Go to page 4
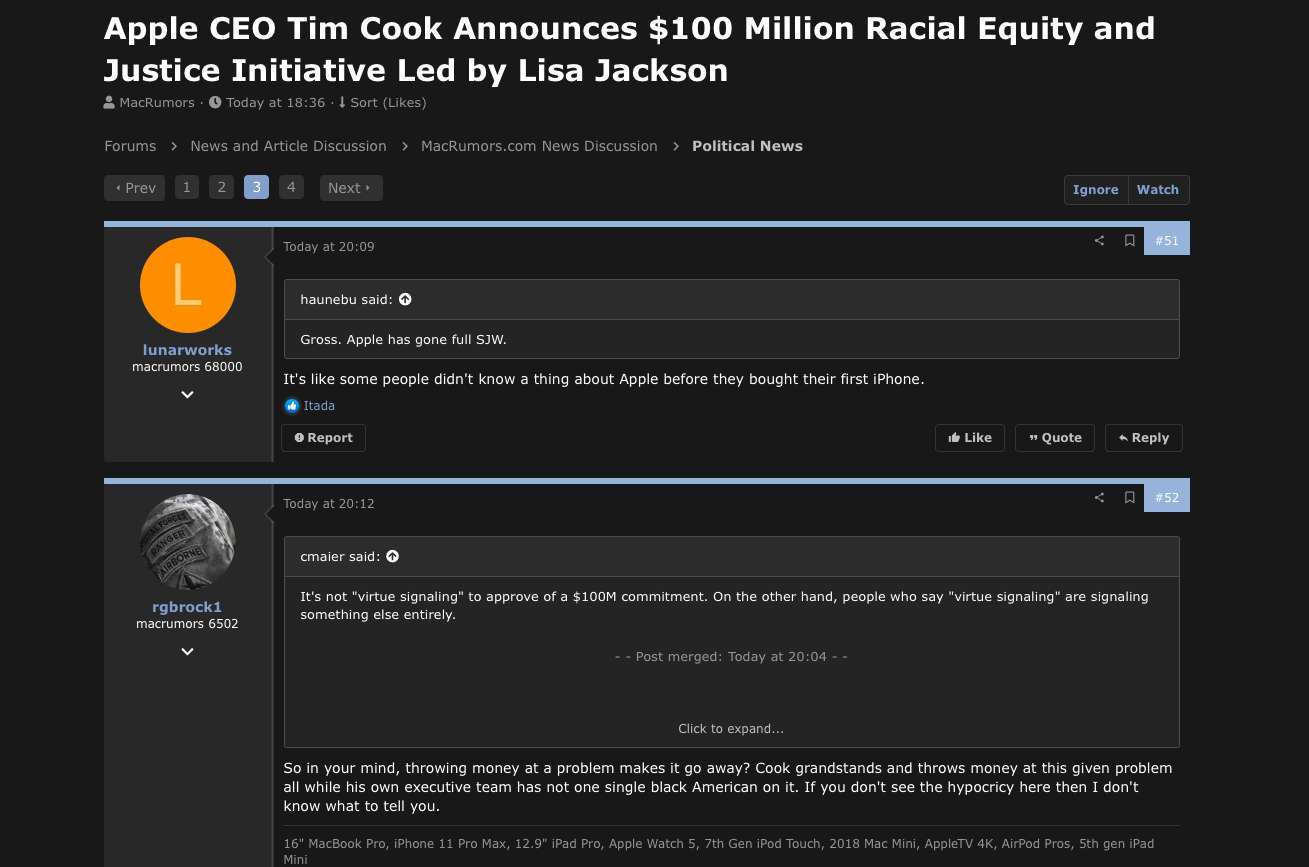 (291, 188)
